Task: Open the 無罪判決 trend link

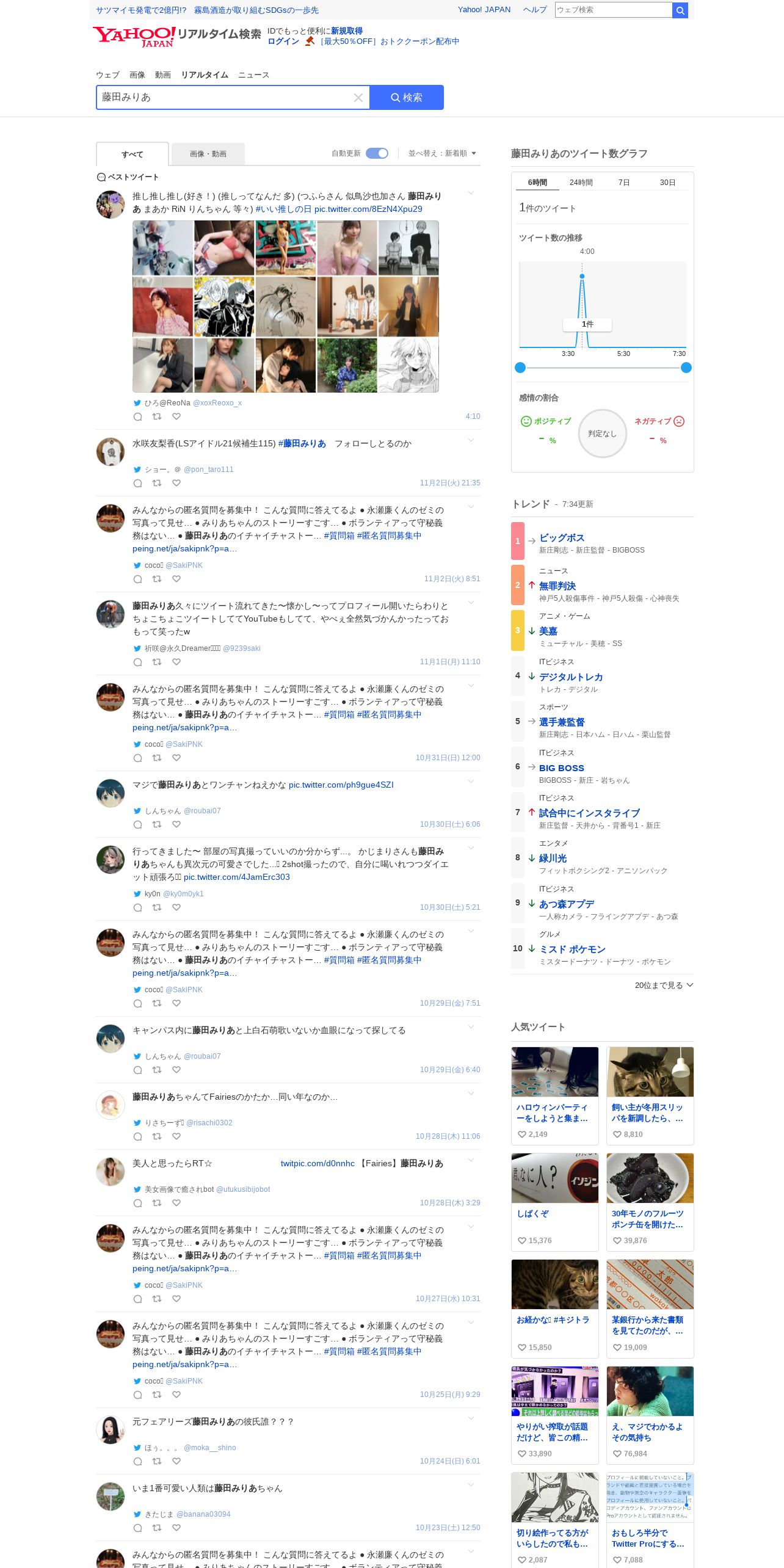Action: click(557, 586)
